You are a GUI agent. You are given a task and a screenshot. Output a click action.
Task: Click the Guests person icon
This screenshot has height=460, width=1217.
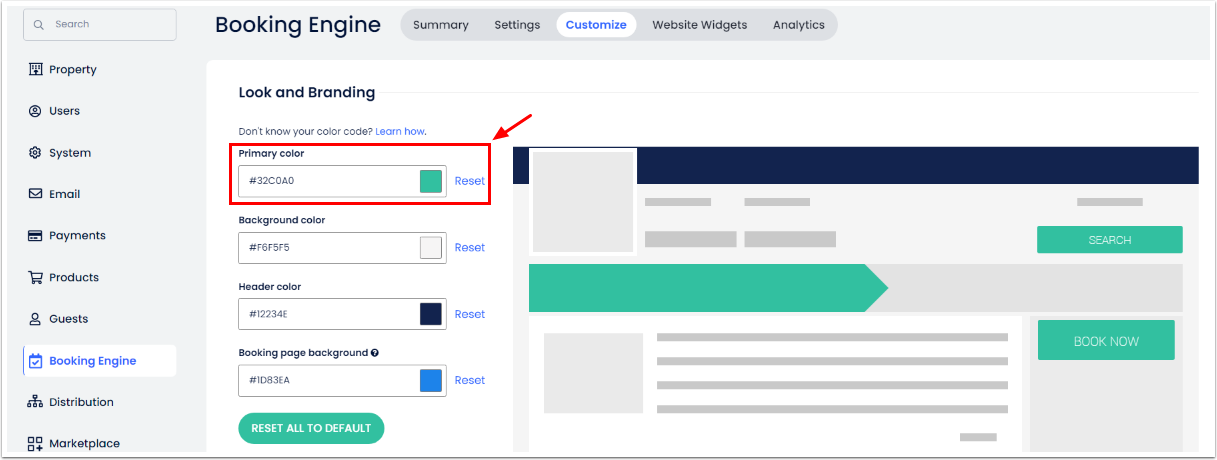click(36, 319)
